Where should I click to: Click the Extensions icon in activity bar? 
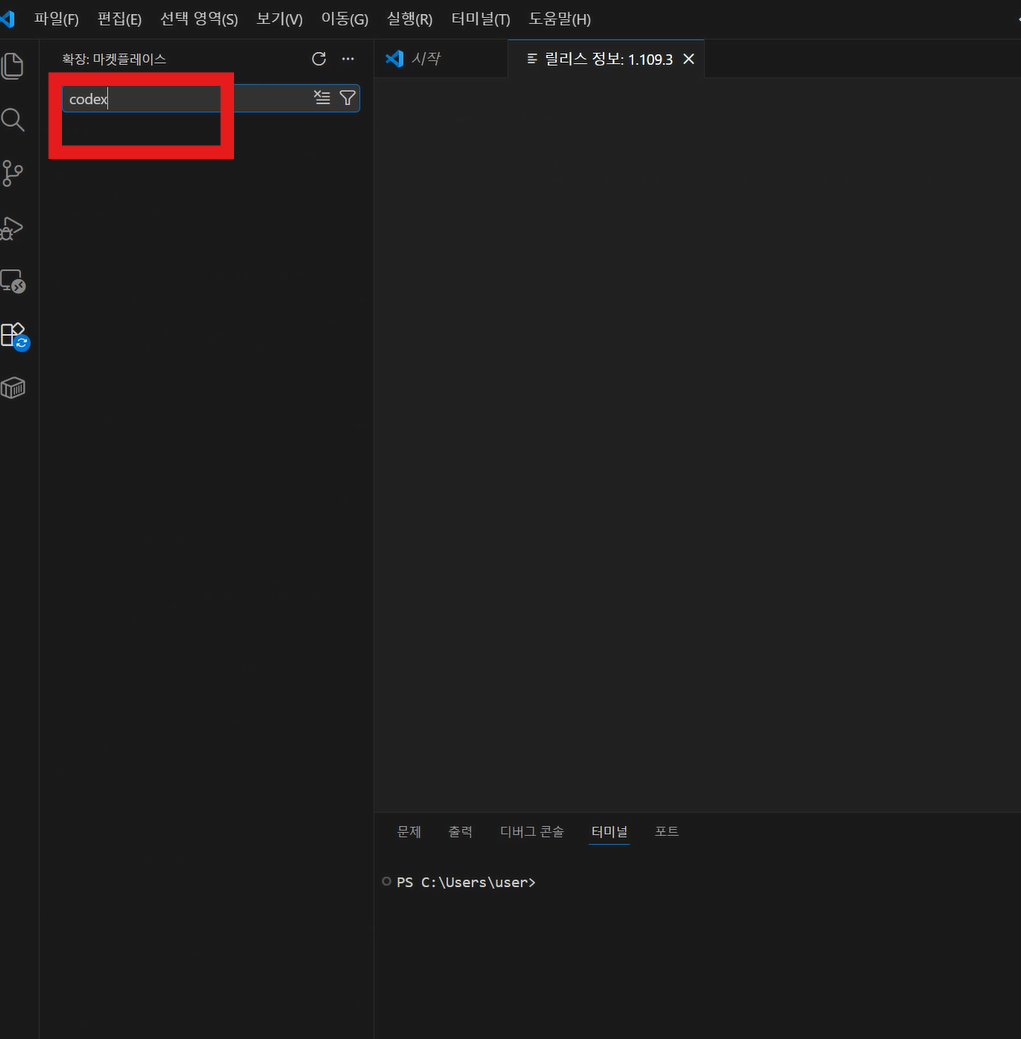pyautogui.click(x=13, y=334)
